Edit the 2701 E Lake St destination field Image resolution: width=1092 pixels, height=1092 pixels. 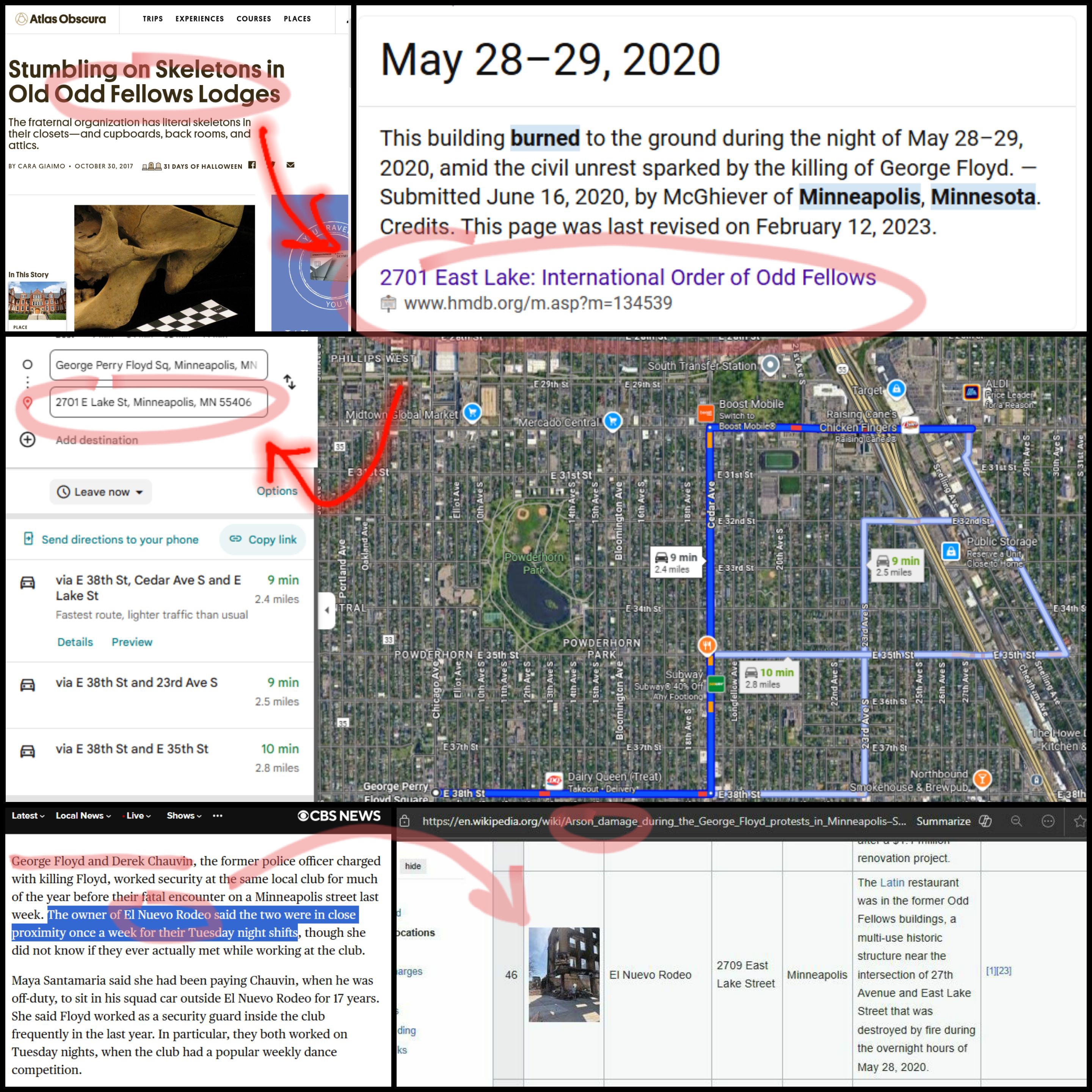(158, 402)
